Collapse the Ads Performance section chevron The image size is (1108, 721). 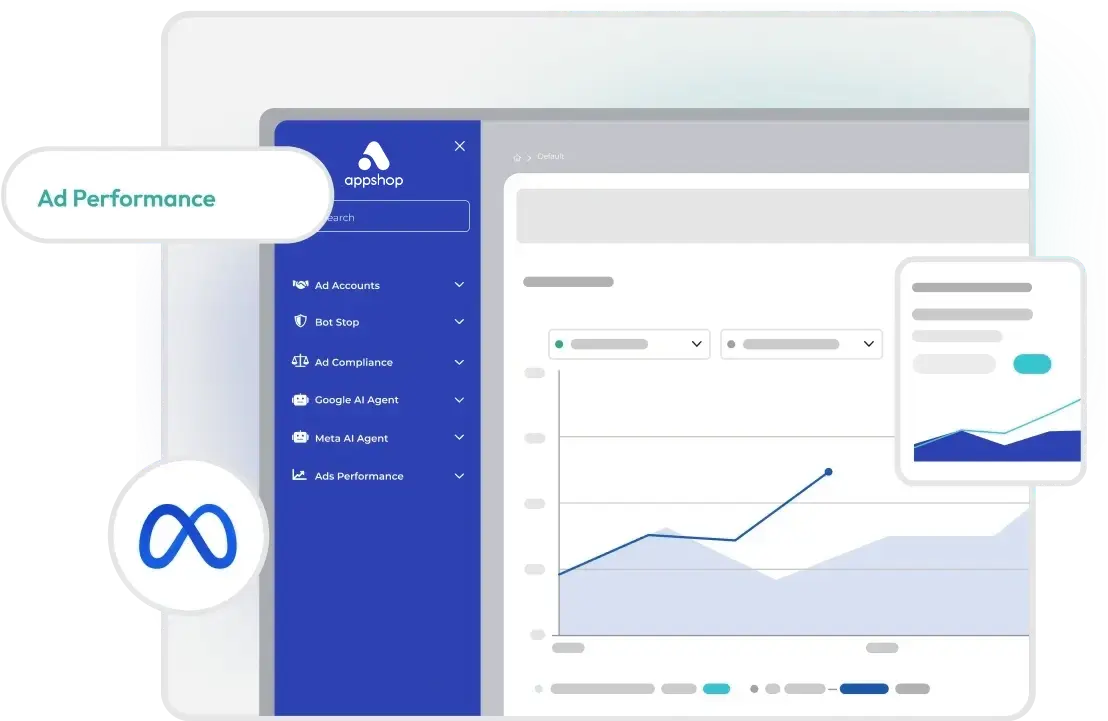459,476
